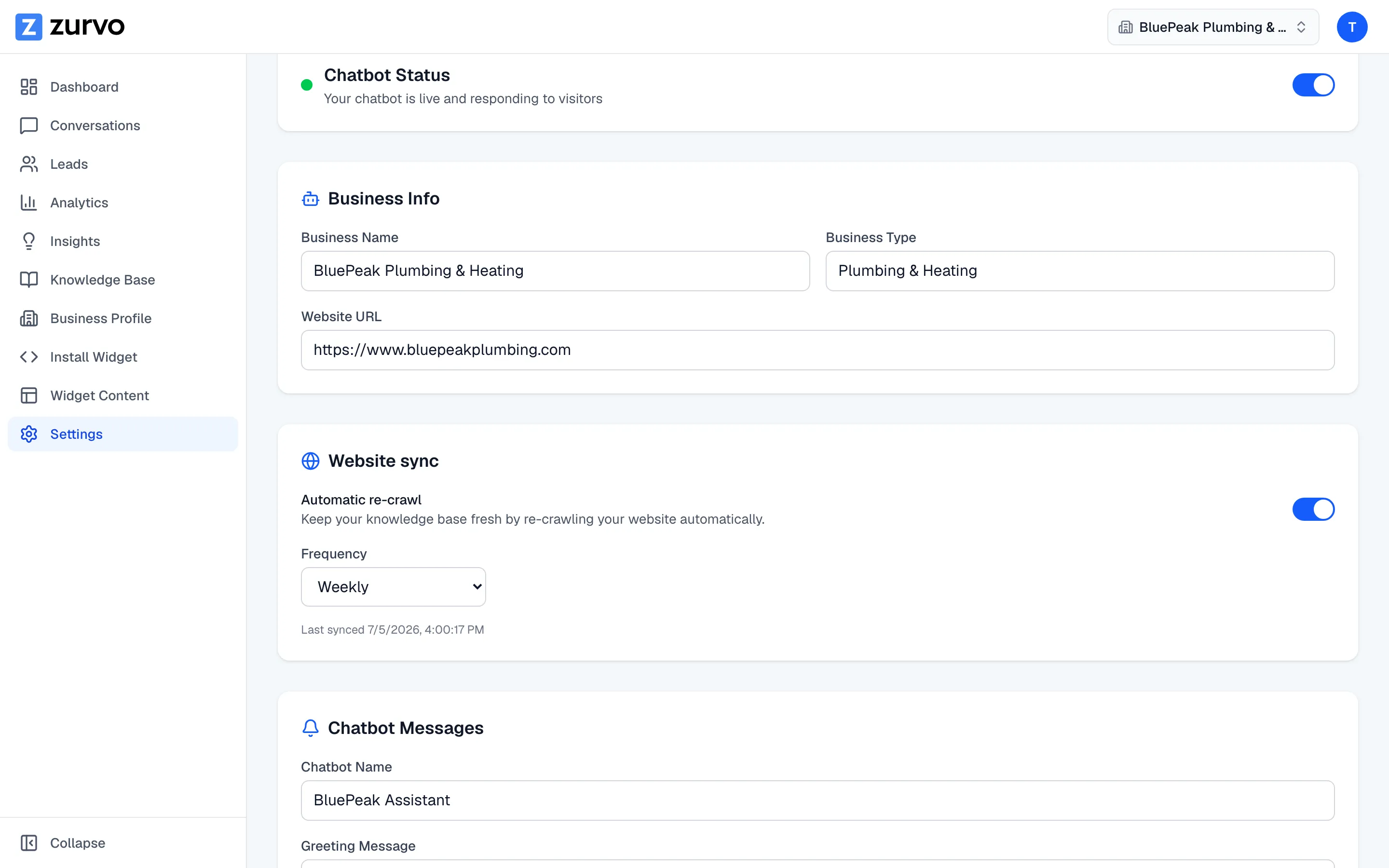Click the Greeting Message label
This screenshot has height=868, width=1389.
pyautogui.click(x=358, y=846)
